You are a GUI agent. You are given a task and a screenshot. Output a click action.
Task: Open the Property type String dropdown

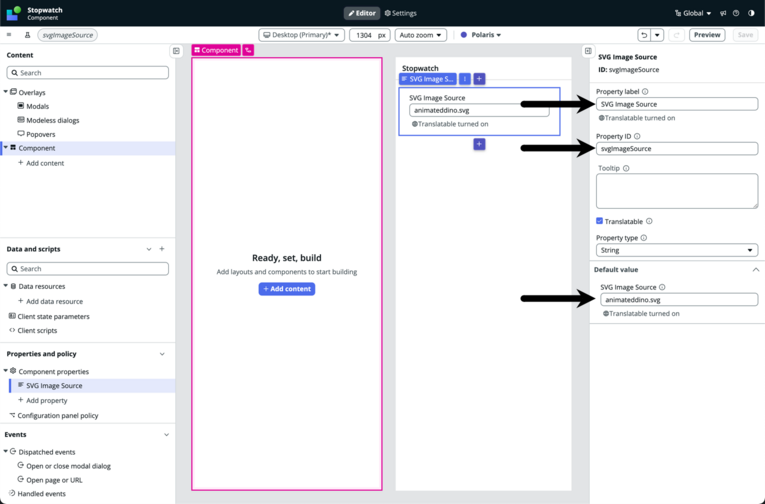point(677,250)
